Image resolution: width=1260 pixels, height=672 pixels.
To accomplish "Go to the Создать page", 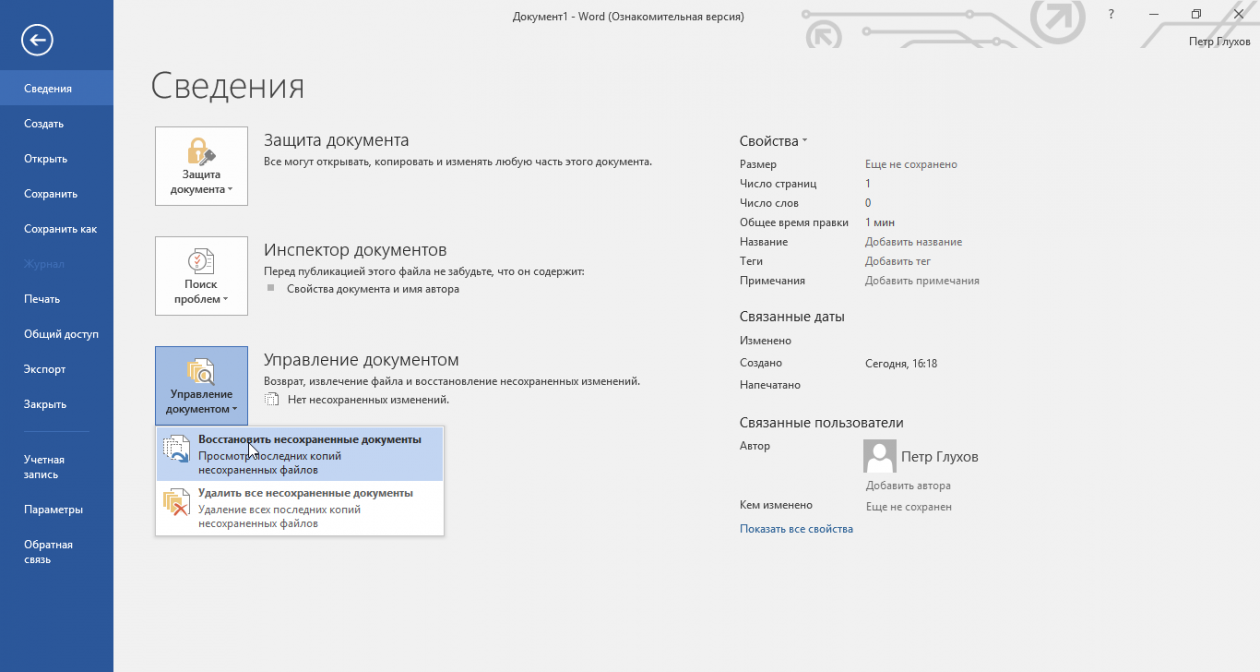I will [56, 124].
